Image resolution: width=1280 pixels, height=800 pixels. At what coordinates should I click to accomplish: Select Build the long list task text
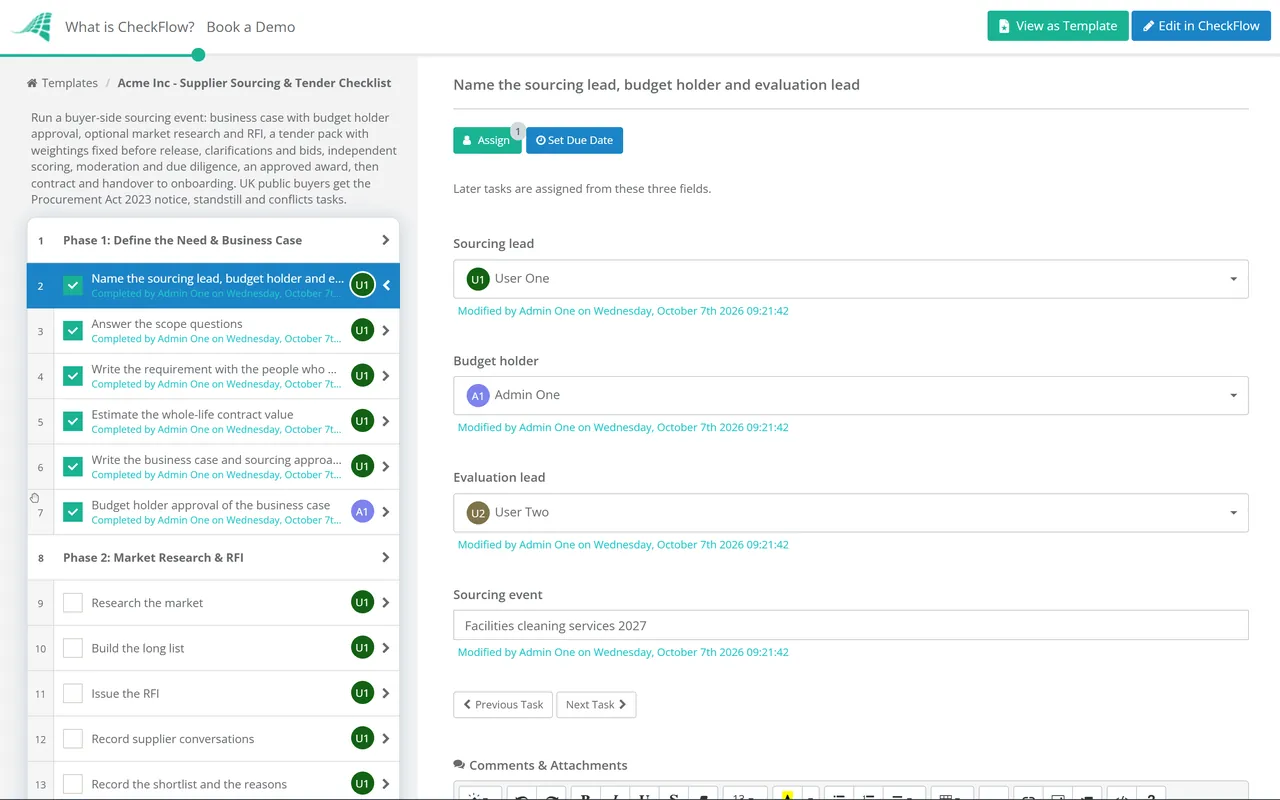click(138, 648)
